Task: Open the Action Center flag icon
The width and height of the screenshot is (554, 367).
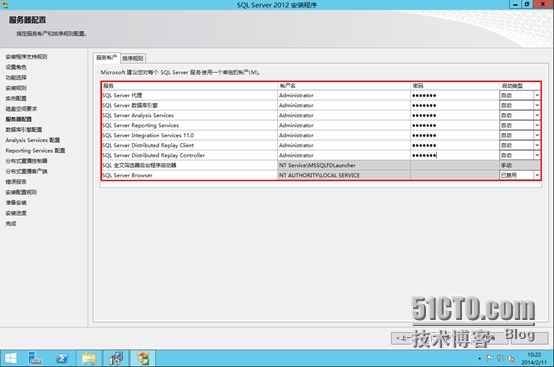Action: click(490, 359)
